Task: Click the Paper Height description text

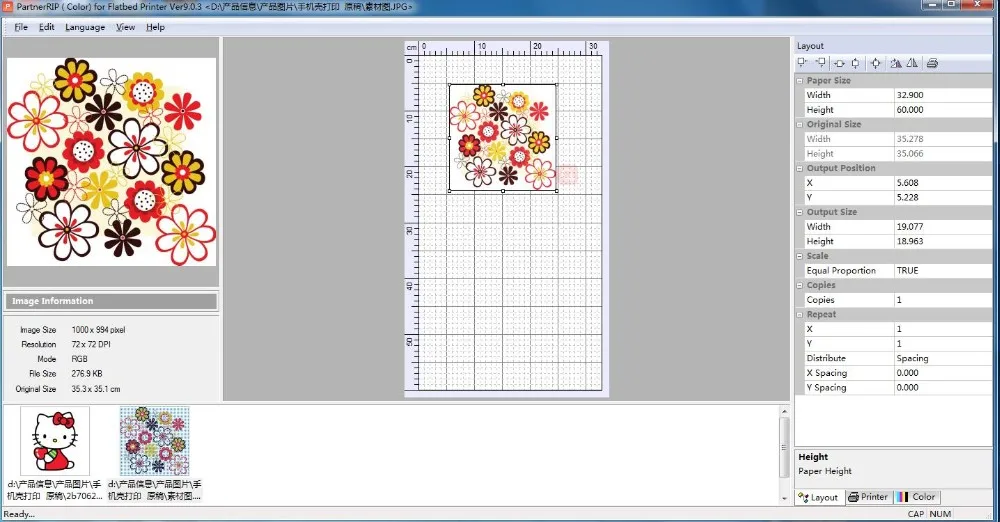Action: tap(825, 472)
